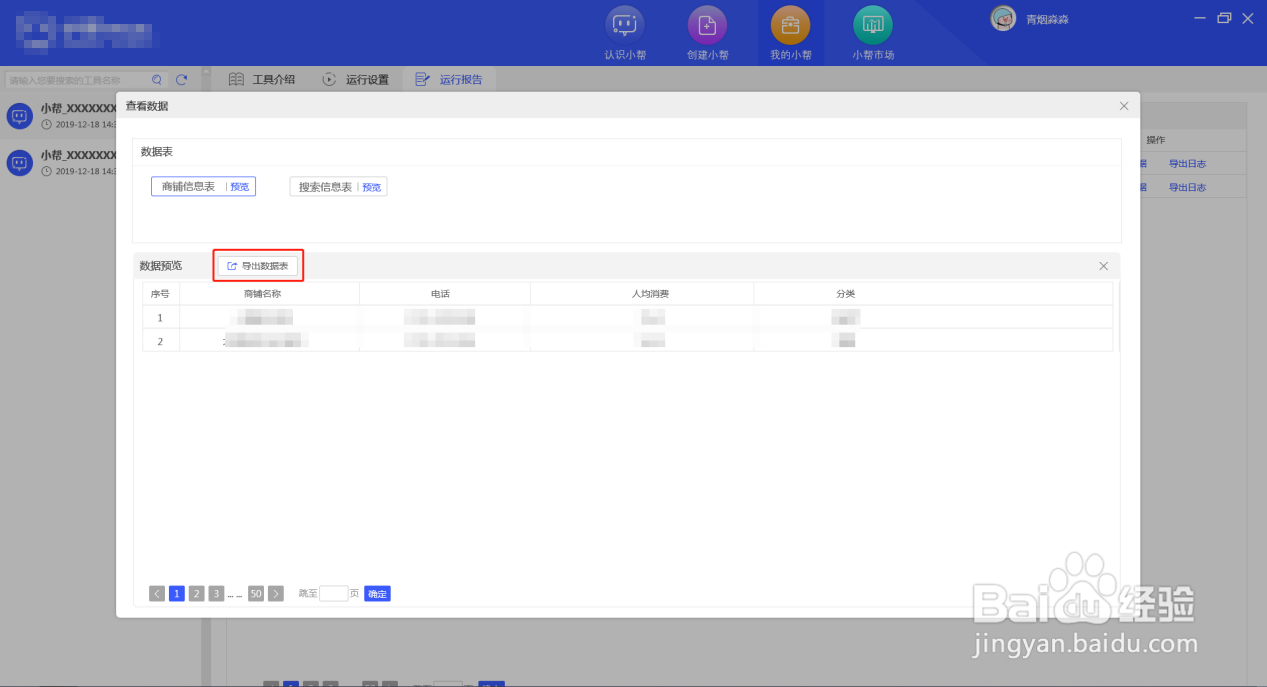Viewport: 1267px width, 687px height.
Task: Select page 2 in the dialog pager
Action: (197, 594)
